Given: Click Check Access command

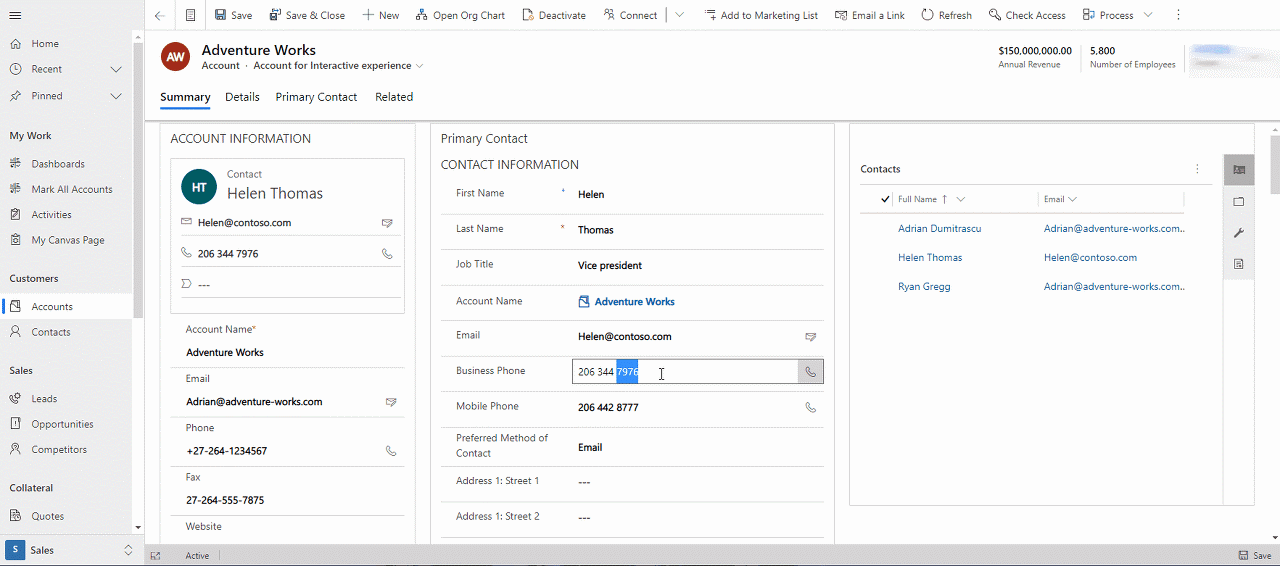Looking at the screenshot, I should (x=1027, y=15).
